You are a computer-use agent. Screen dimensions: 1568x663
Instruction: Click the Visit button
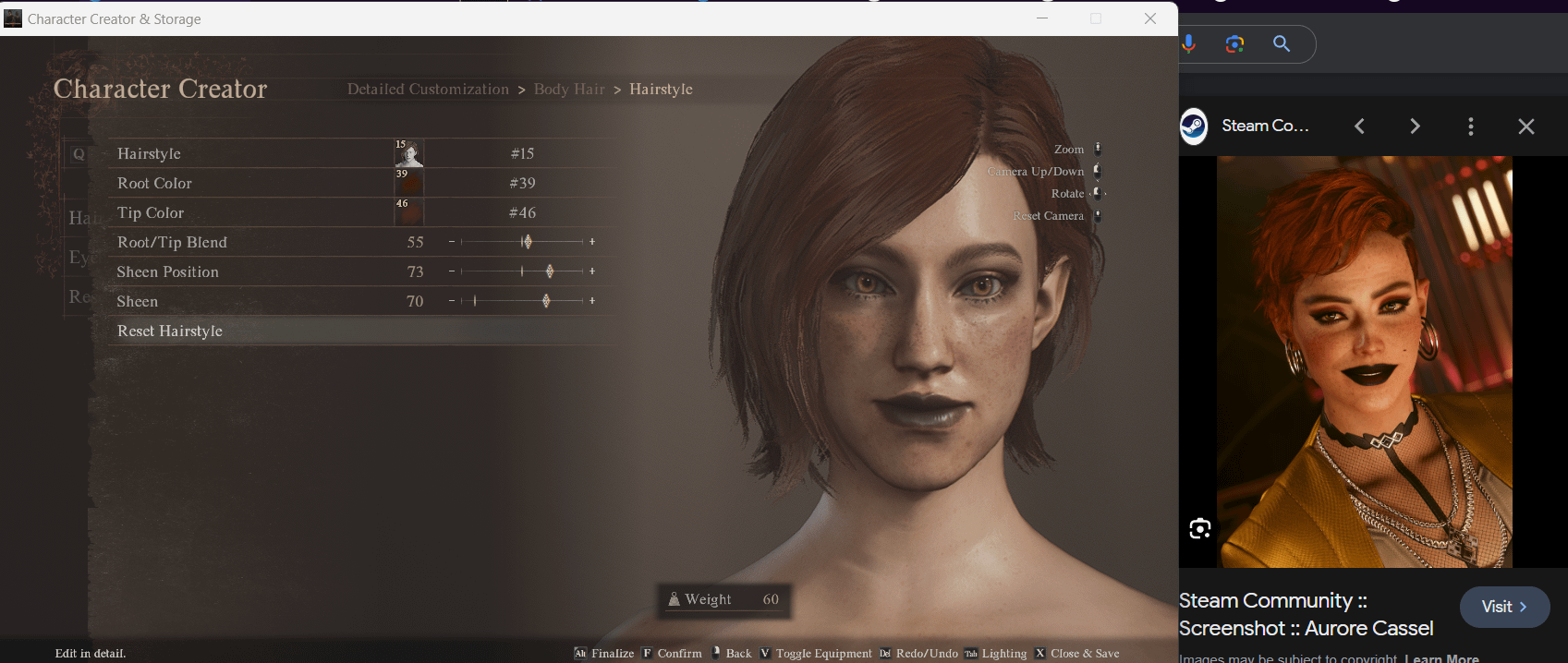(1504, 607)
